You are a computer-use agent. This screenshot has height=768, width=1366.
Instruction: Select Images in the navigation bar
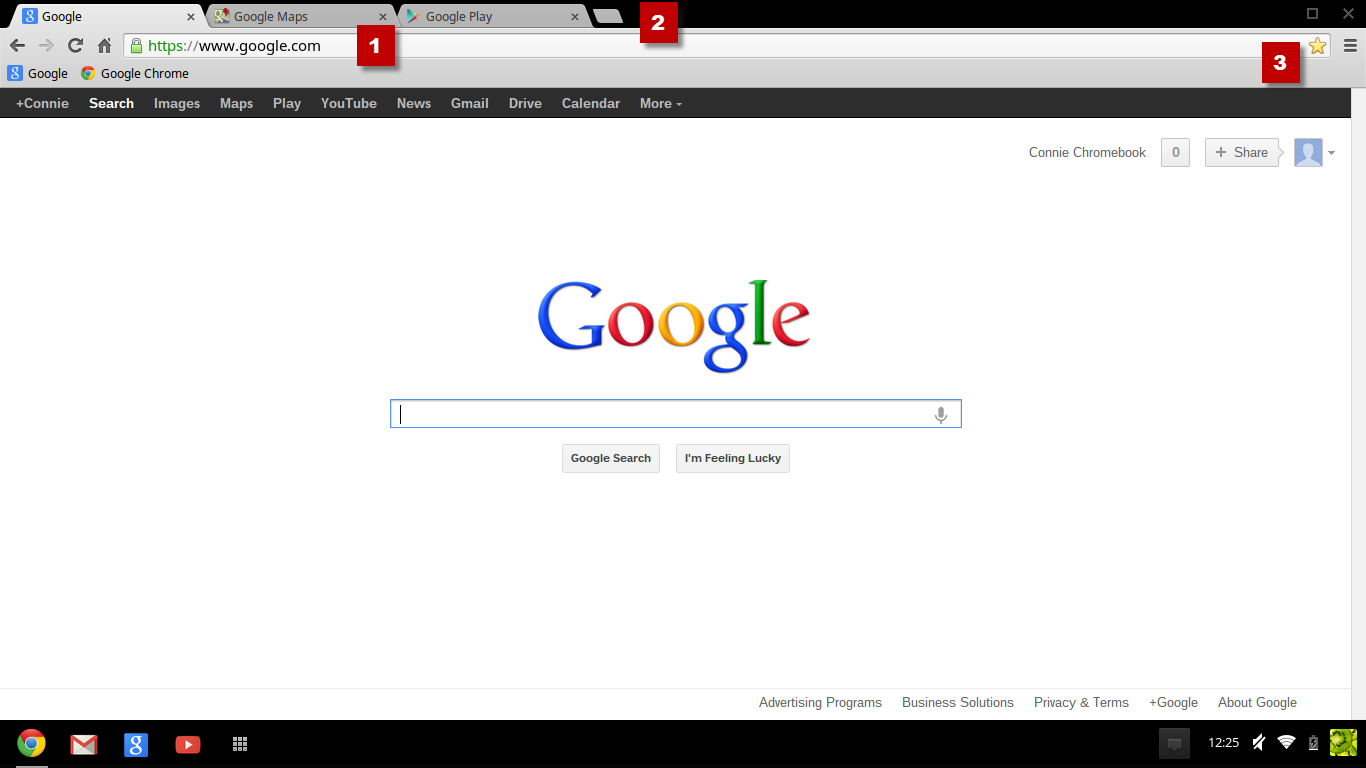click(176, 103)
